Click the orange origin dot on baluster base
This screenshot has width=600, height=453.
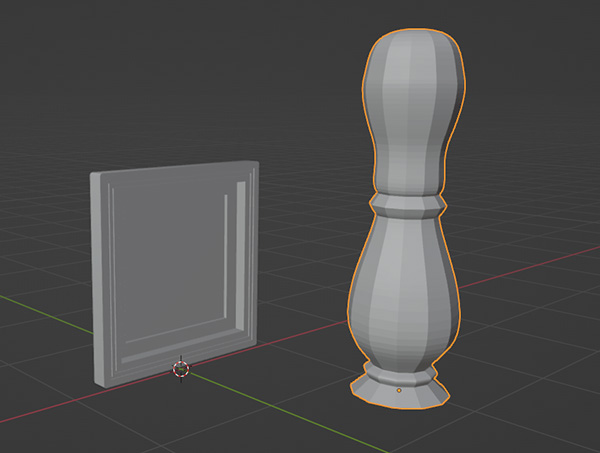pyautogui.click(x=399, y=389)
